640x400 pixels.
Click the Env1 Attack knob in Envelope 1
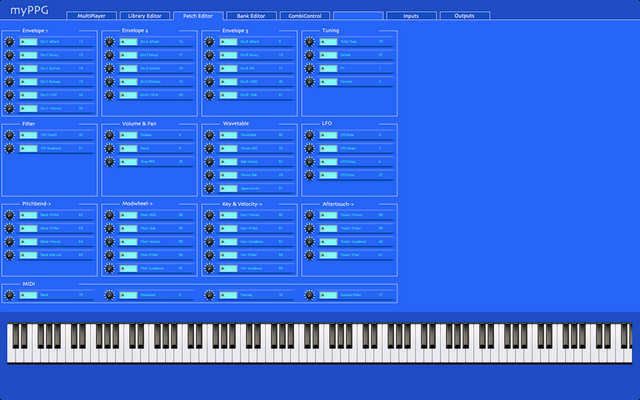coord(9,42)
